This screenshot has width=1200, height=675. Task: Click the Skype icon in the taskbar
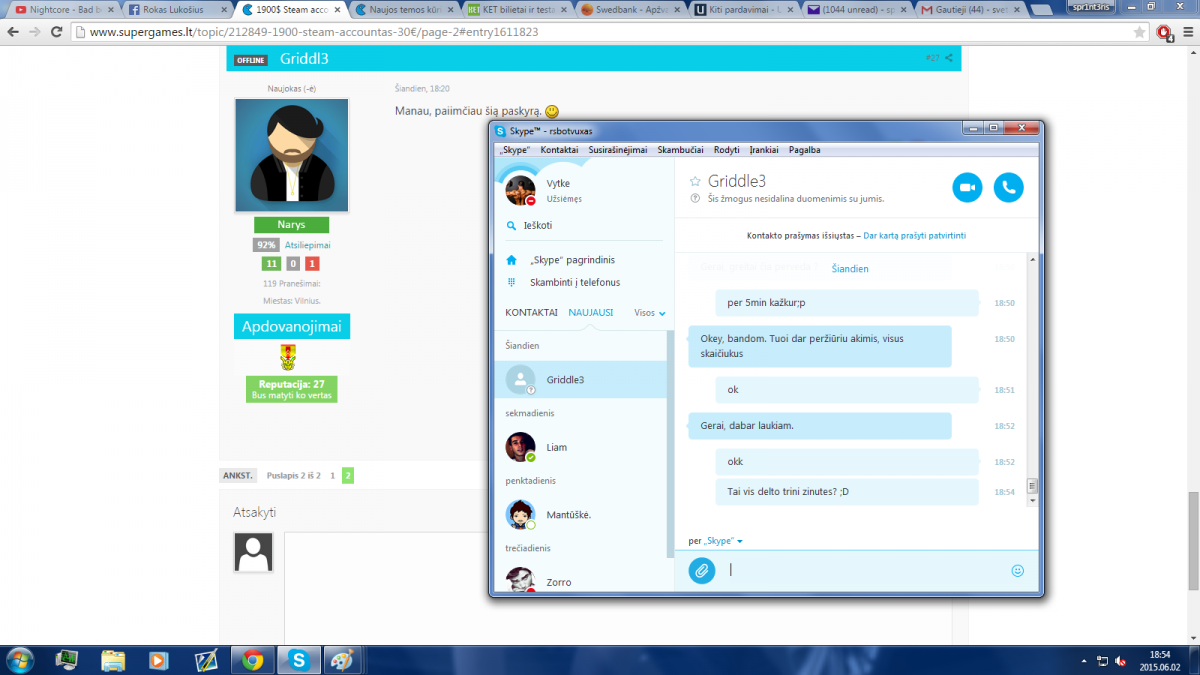[x=299, y=660]
